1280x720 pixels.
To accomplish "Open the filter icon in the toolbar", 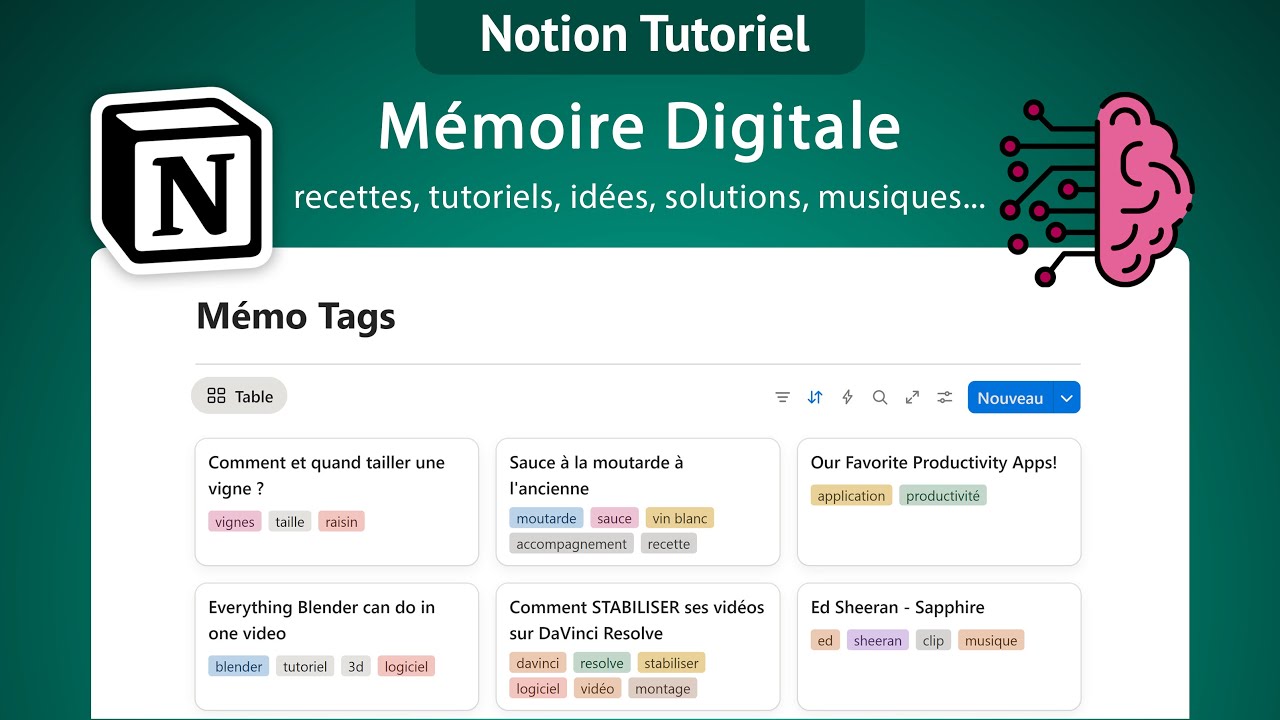I will (782, 397).
